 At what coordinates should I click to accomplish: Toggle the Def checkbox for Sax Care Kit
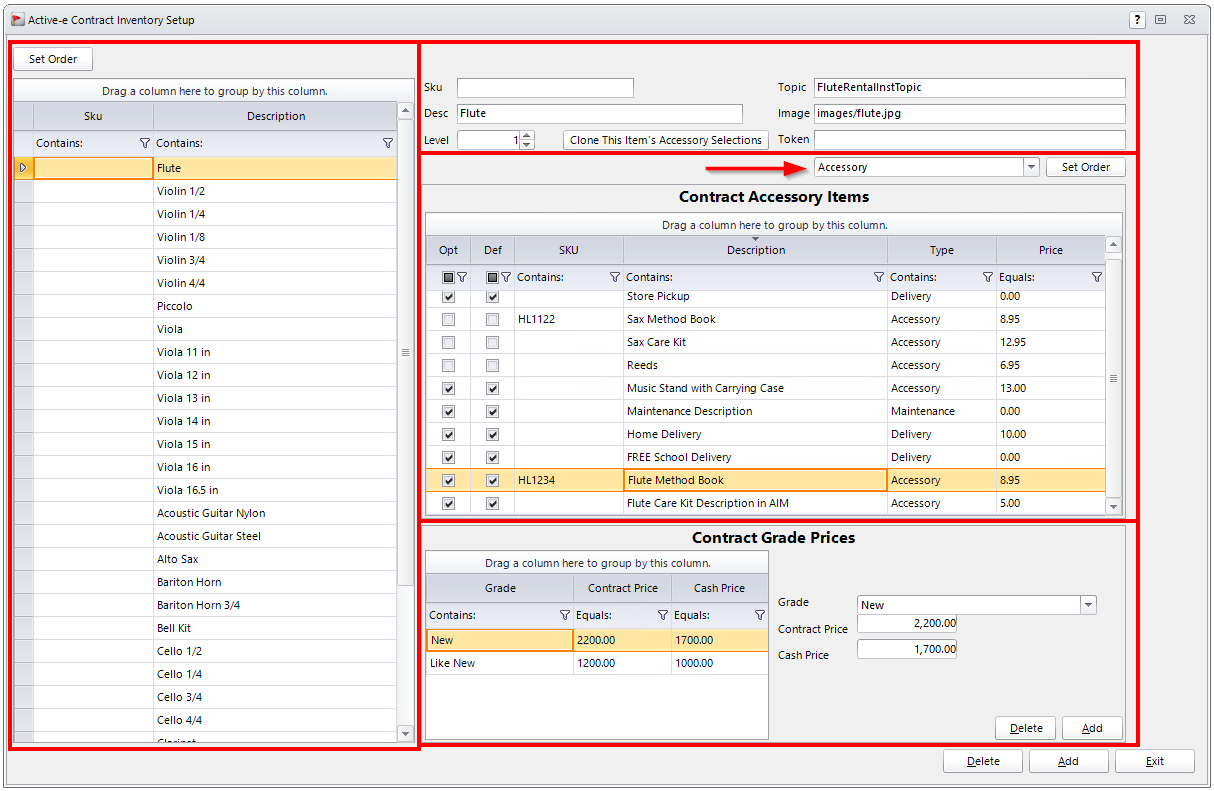[x=492, y=342]
